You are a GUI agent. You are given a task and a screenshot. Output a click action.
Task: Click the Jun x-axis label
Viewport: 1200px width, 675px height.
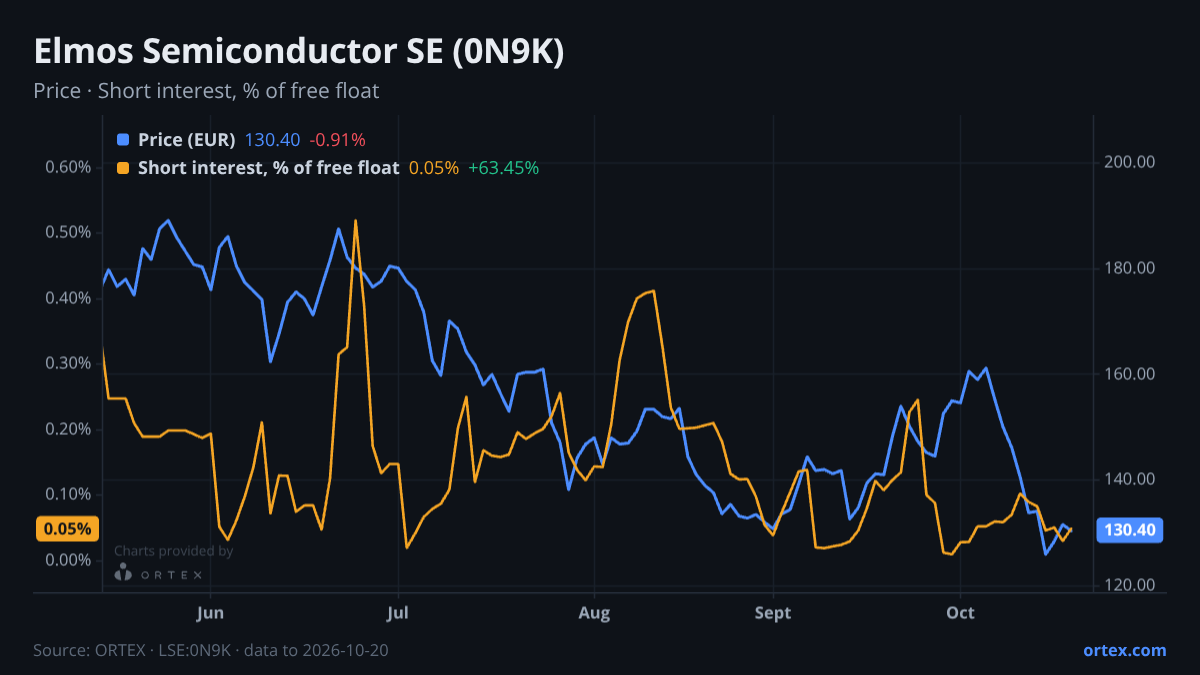pyautogui.click(x=210, y=612)
